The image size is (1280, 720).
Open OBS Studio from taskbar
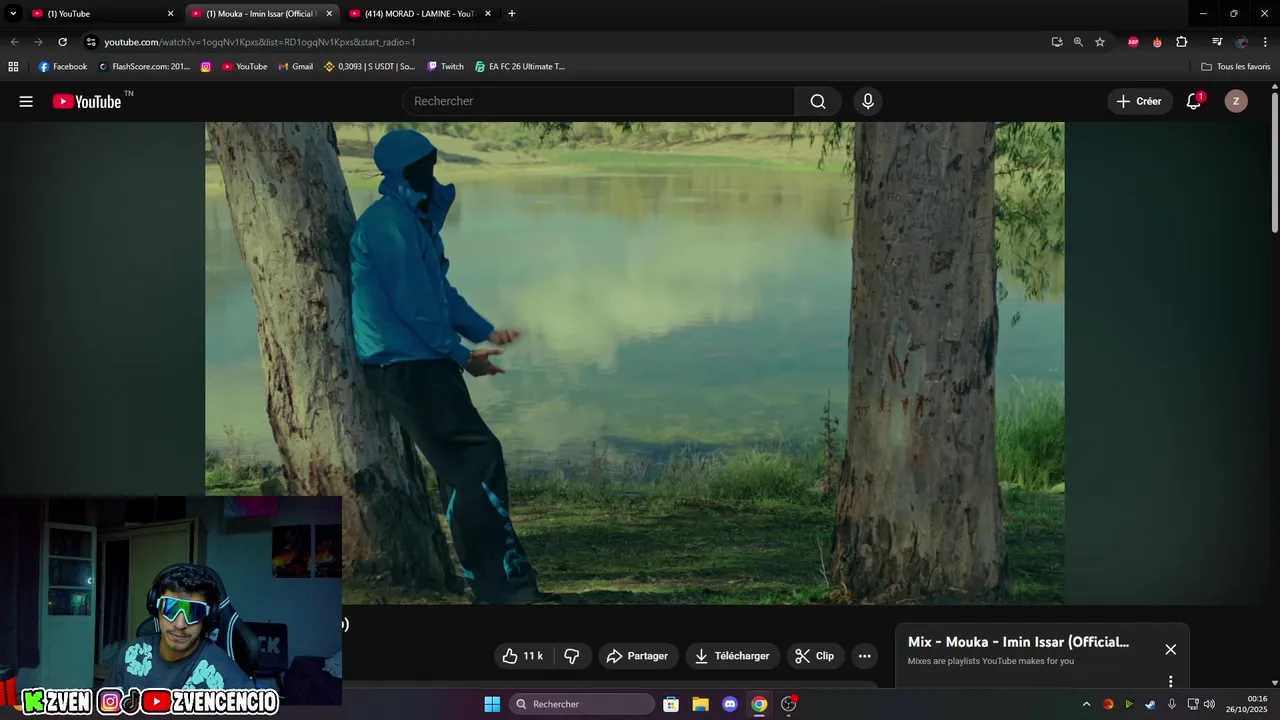pos(788,704)
